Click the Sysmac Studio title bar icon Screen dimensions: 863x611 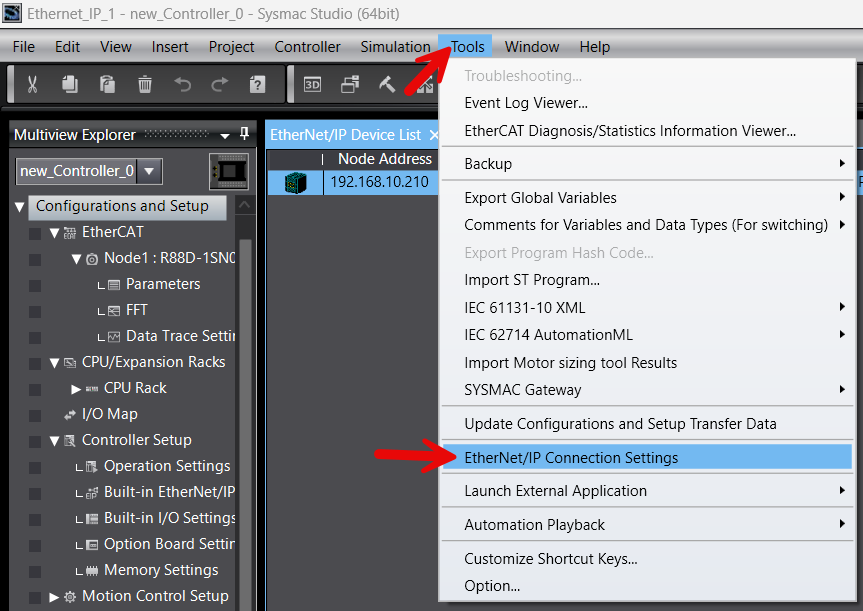12,13
